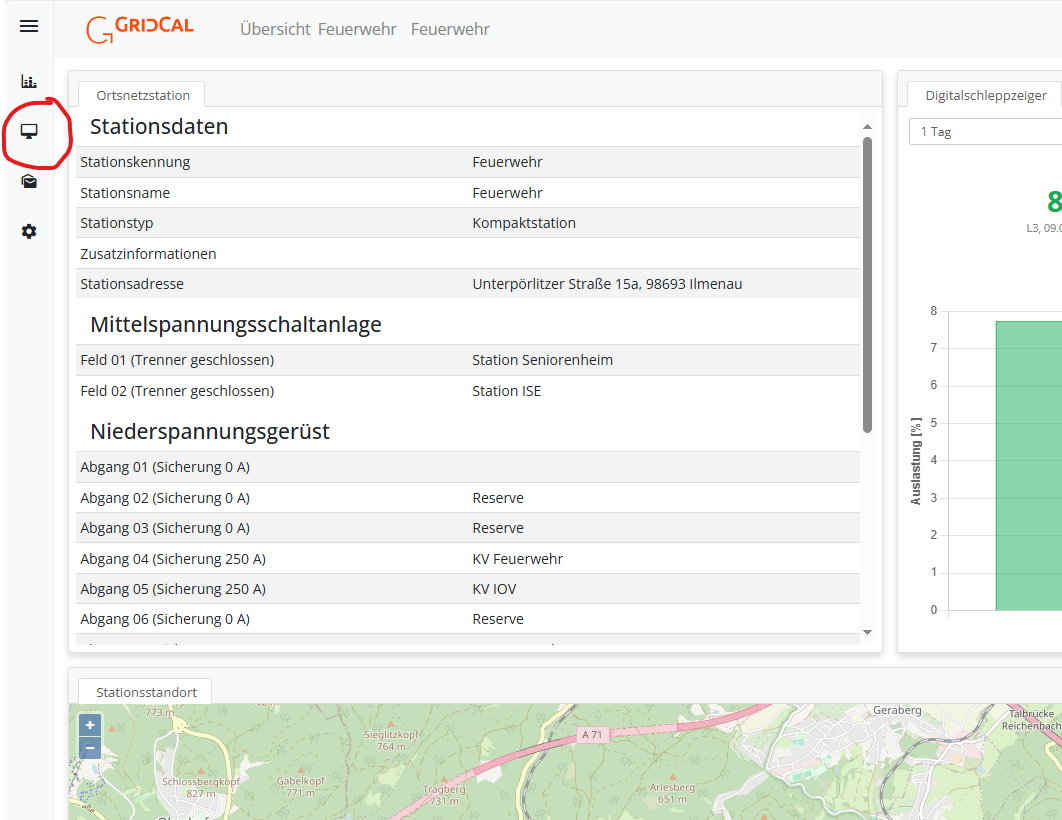
Task: Click the envelope sidebar icon
Action: coord(29,181)
